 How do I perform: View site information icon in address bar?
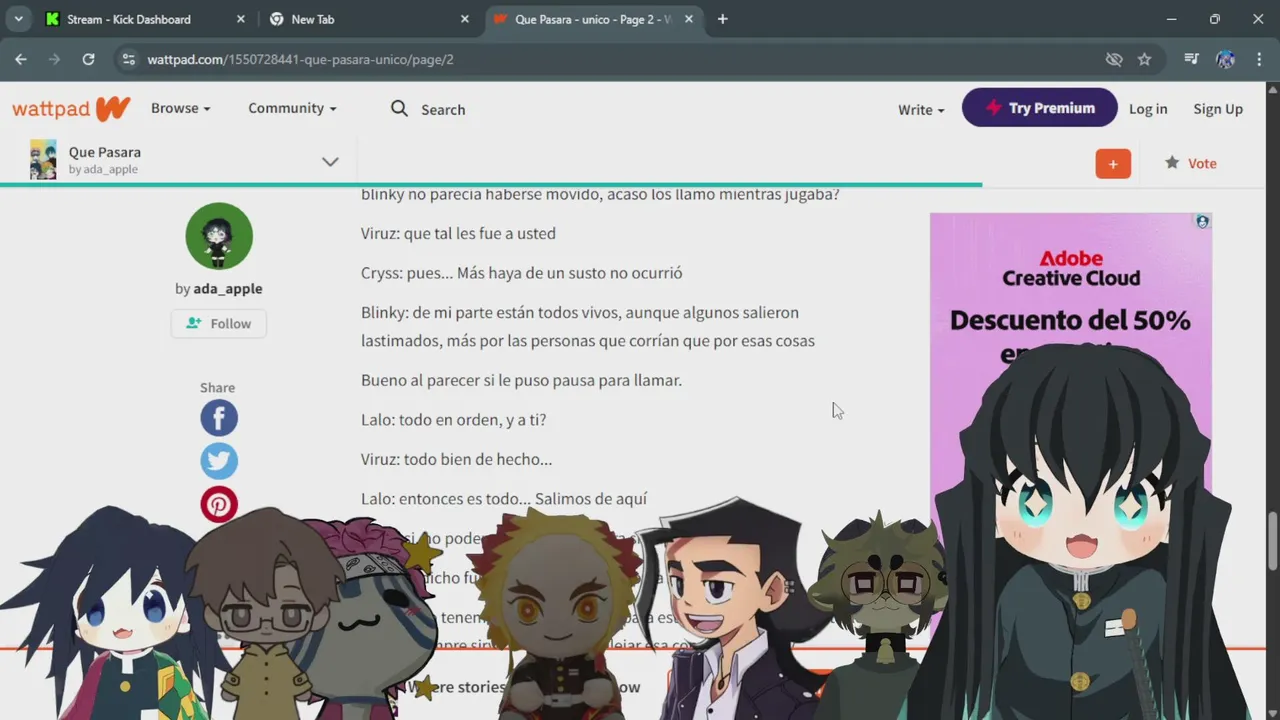[x=128, y=59]
